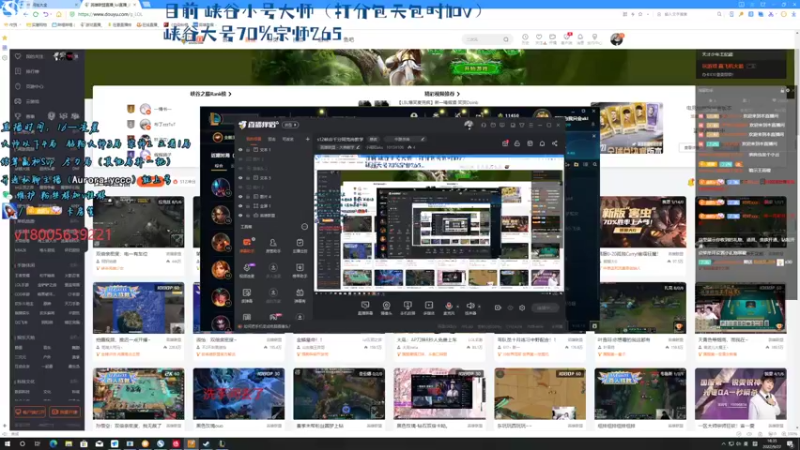The width and height of the screenshot is (800, 450).
Task: Click the grey start streaming button
Action: point(544,308)
